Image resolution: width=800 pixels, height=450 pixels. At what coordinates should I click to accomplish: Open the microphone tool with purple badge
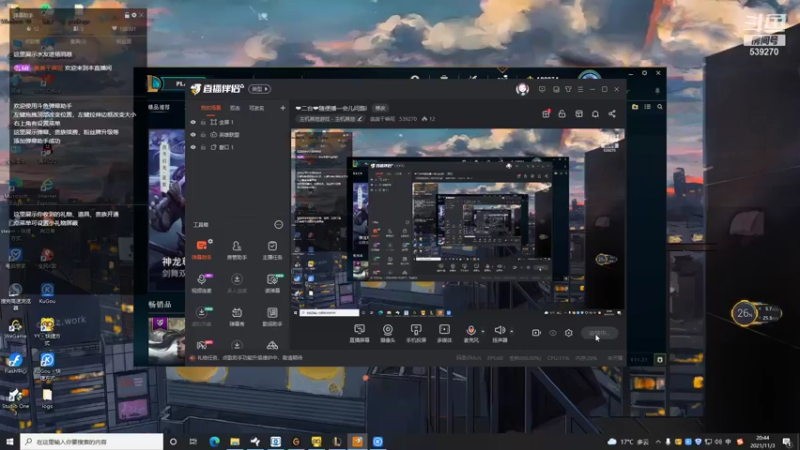[x=202, y=283]
